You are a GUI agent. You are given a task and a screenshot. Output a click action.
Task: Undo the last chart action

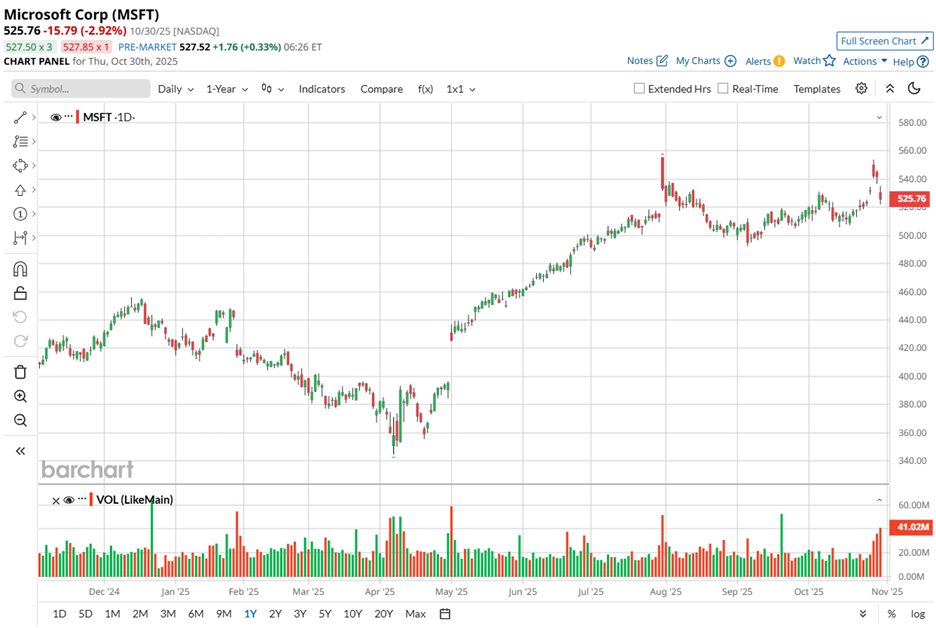[20, 317]
